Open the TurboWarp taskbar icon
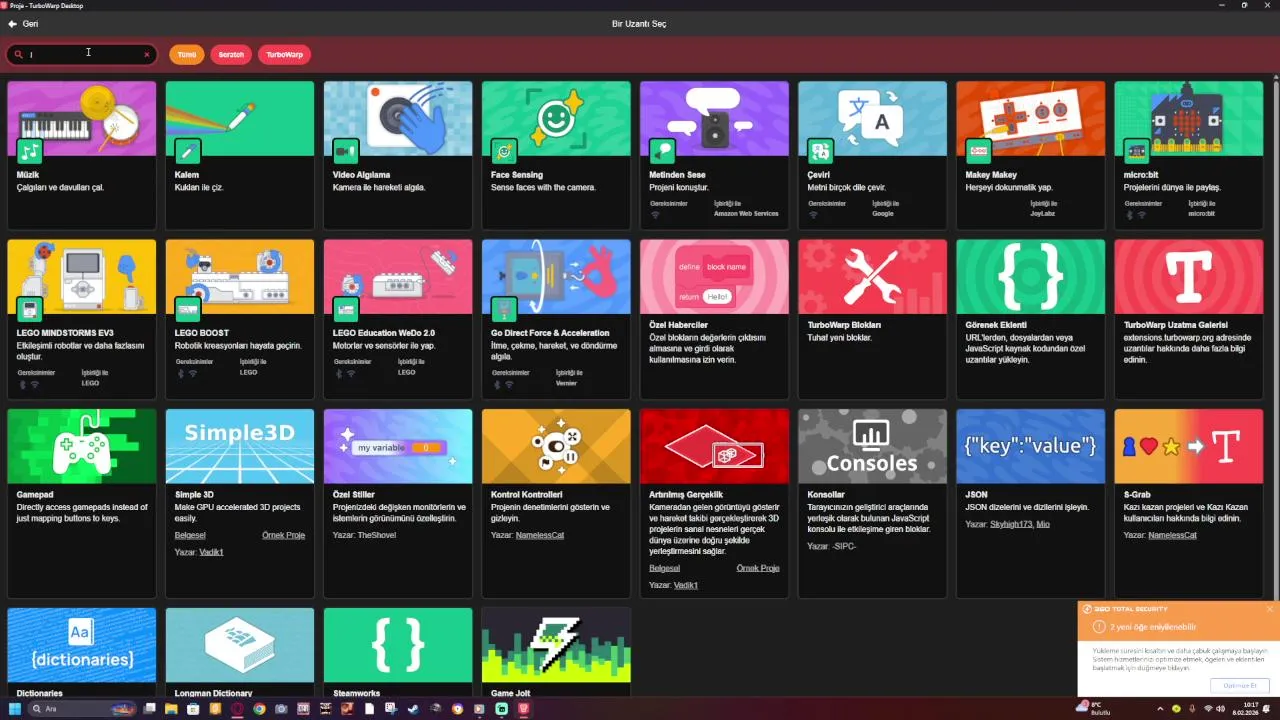 (523, 709)
